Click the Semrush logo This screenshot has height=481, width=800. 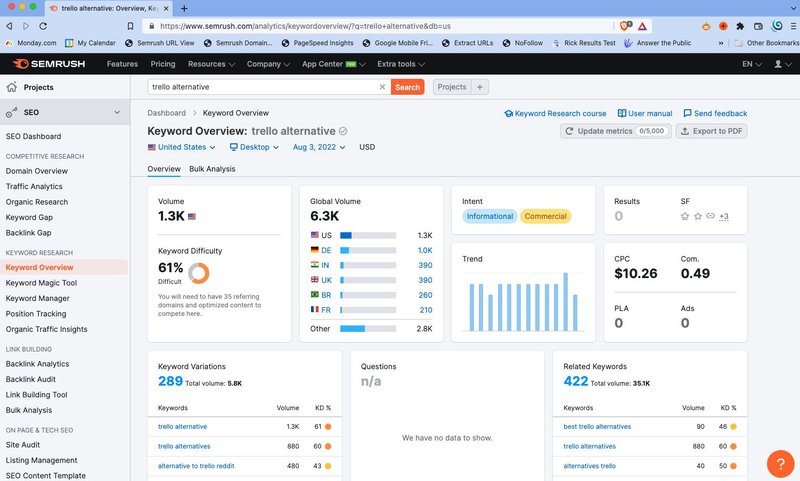49,64
